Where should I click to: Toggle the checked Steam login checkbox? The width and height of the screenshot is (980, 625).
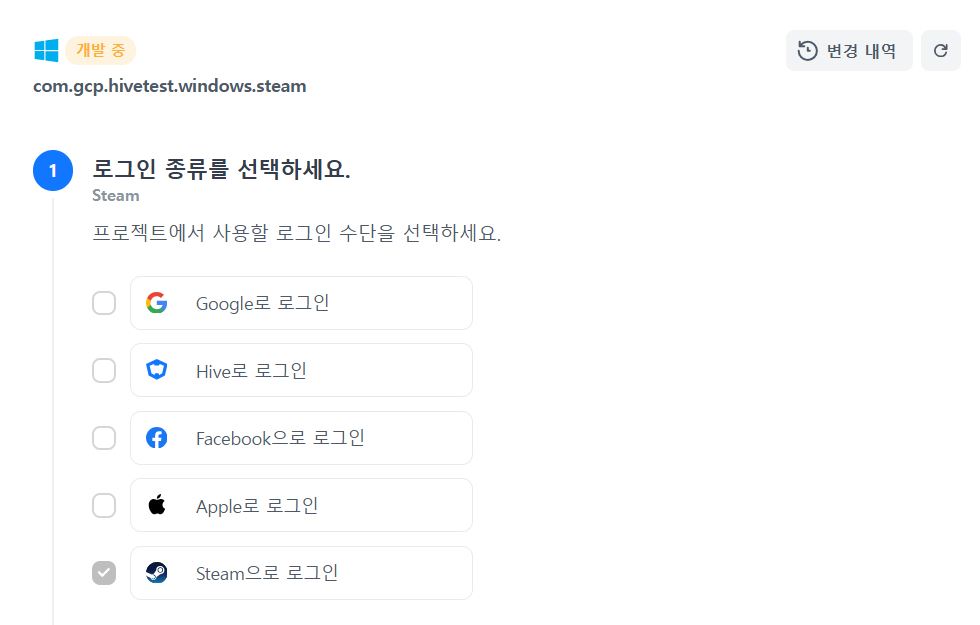click(x=104, y=573)
